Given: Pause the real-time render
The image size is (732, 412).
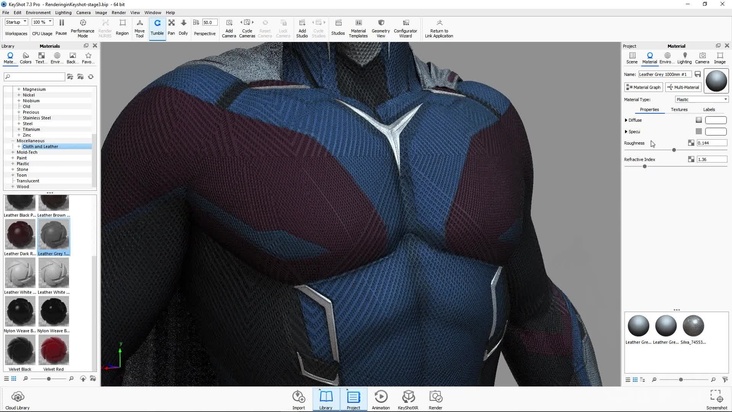Looking at the screenshot, I should (61, 28).
